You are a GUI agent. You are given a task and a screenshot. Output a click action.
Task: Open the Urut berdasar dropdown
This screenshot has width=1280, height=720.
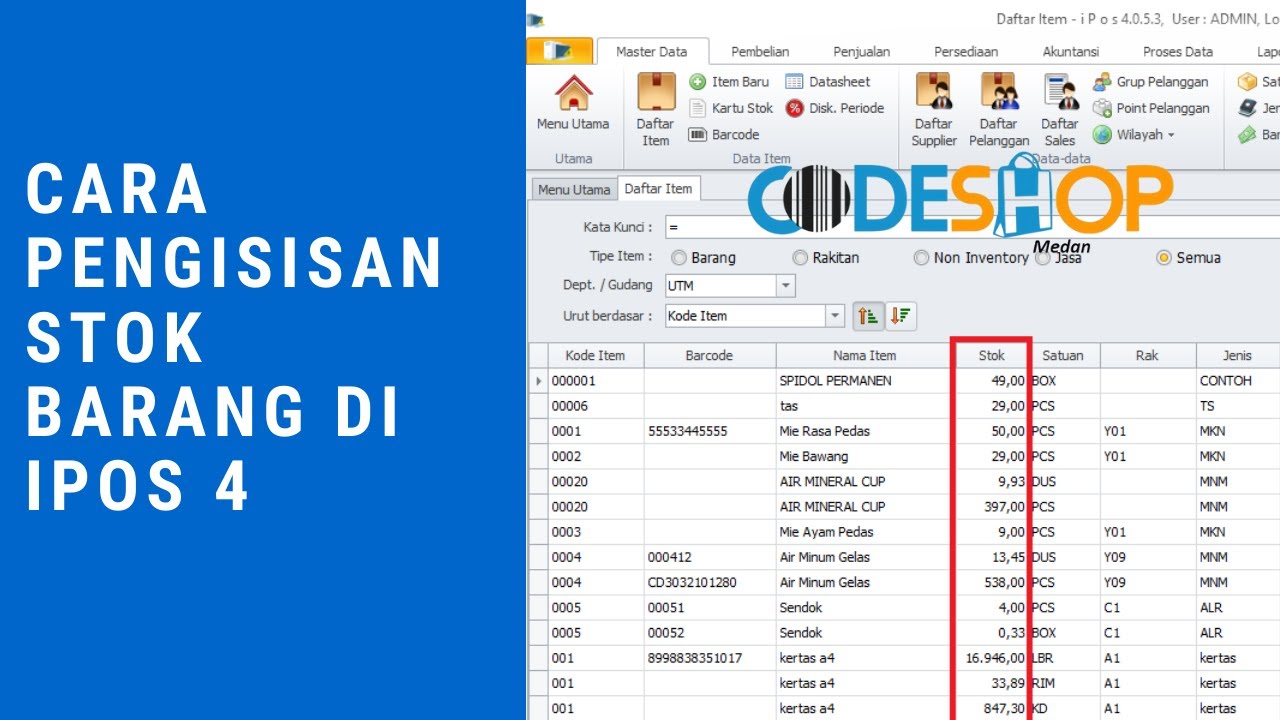[836, 316]
